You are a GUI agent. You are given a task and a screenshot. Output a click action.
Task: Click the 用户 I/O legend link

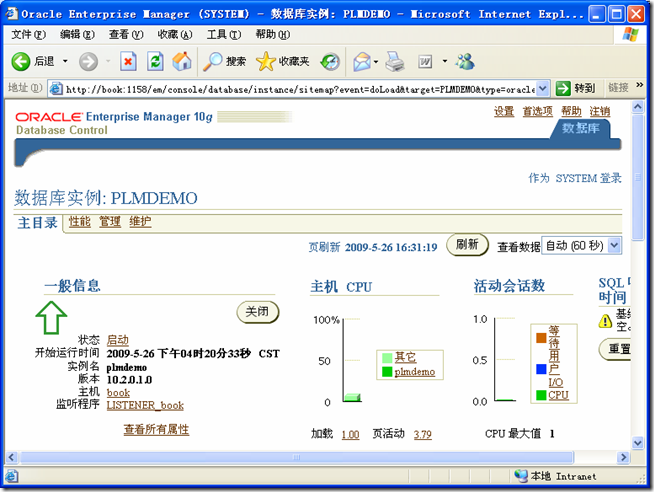555,369
